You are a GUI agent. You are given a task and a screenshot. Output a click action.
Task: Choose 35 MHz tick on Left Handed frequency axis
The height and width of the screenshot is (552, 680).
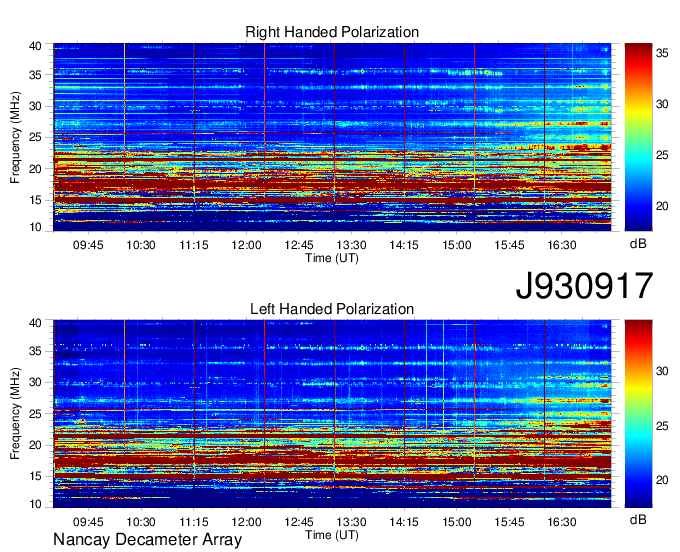pos(35,351)
